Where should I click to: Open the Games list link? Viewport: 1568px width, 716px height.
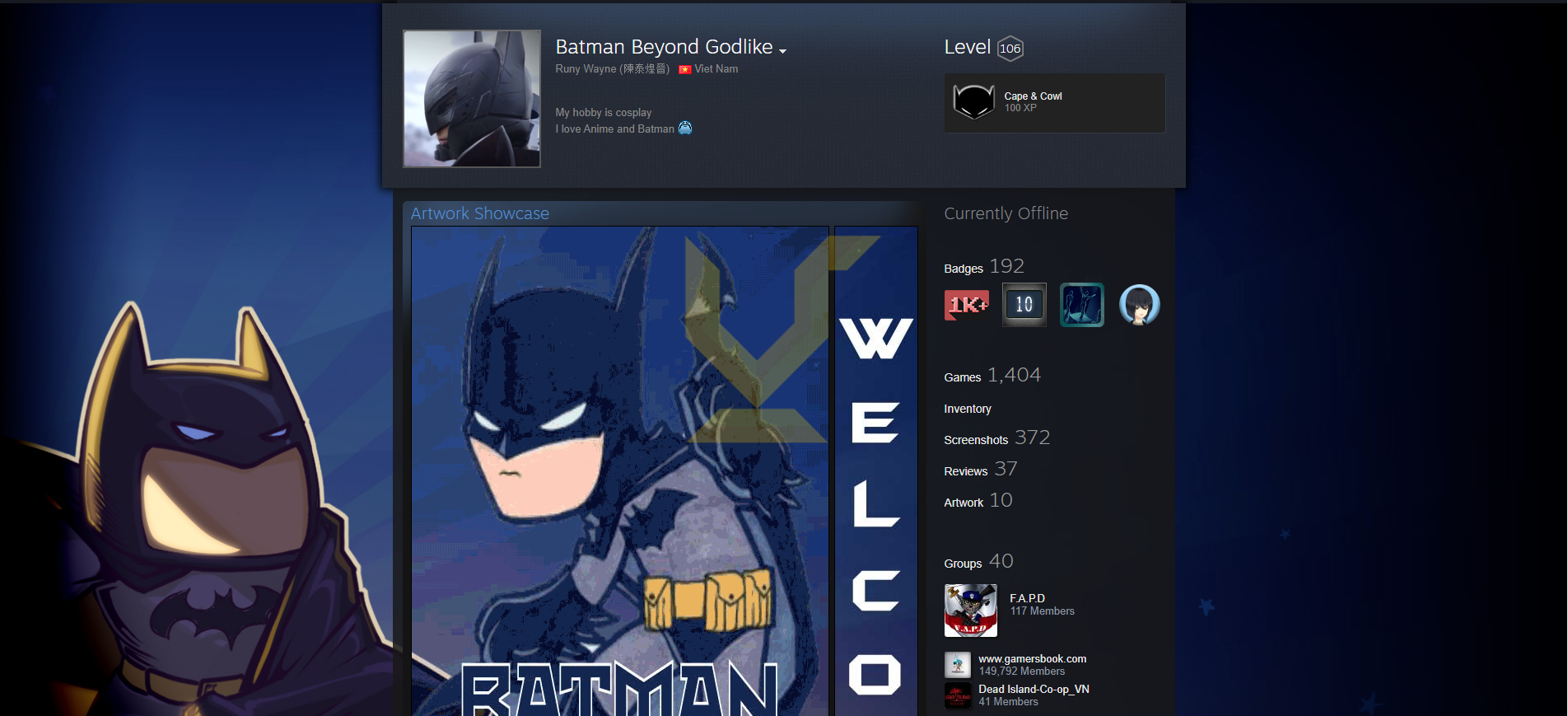pos(962,377)
